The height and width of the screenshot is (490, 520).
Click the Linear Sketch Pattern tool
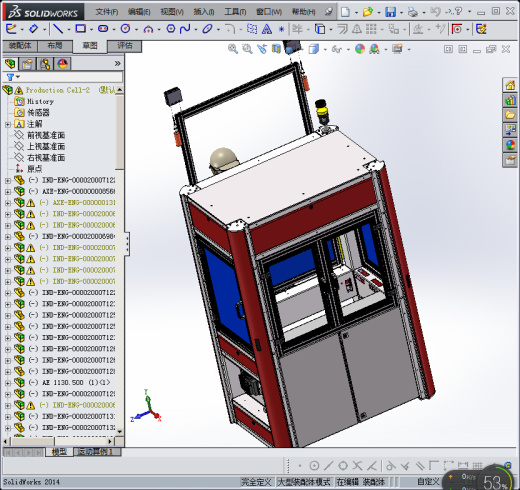[371, 29]
